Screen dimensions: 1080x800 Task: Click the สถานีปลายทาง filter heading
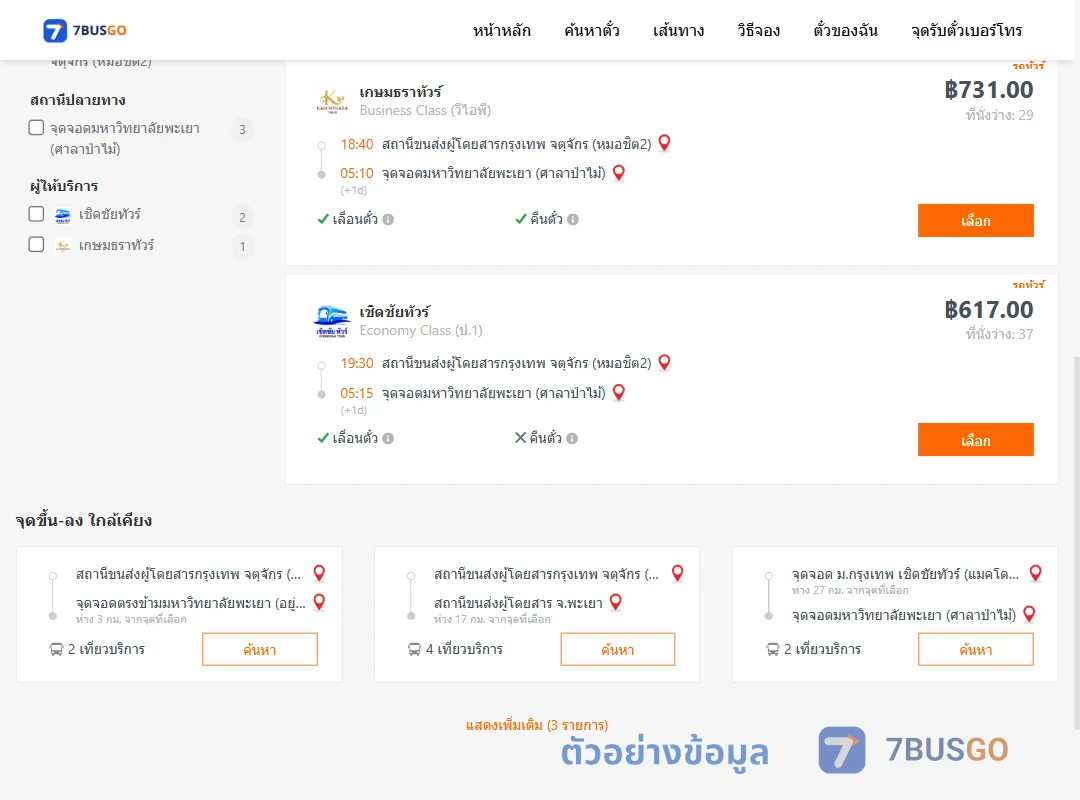78,100
